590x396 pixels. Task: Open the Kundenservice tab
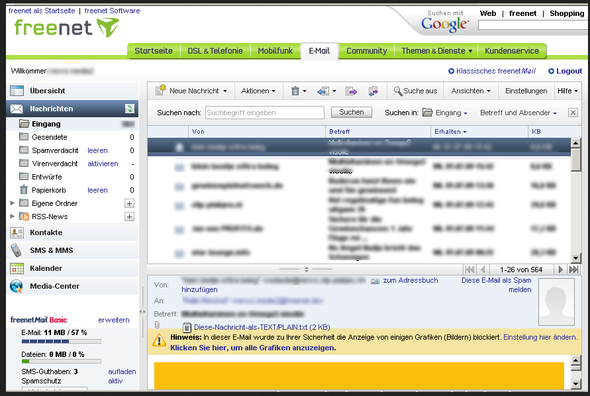[511, 51]
